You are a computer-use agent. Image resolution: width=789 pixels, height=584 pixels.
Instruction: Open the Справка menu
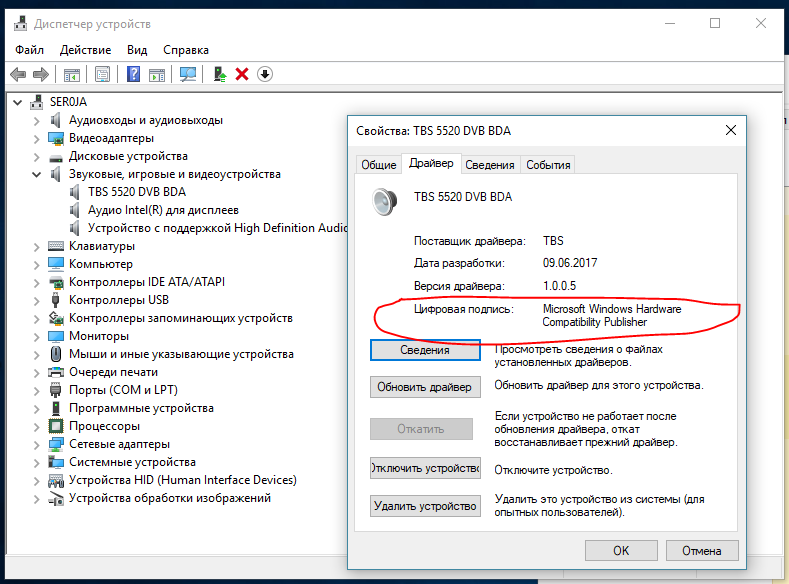(x=186, y=50)
